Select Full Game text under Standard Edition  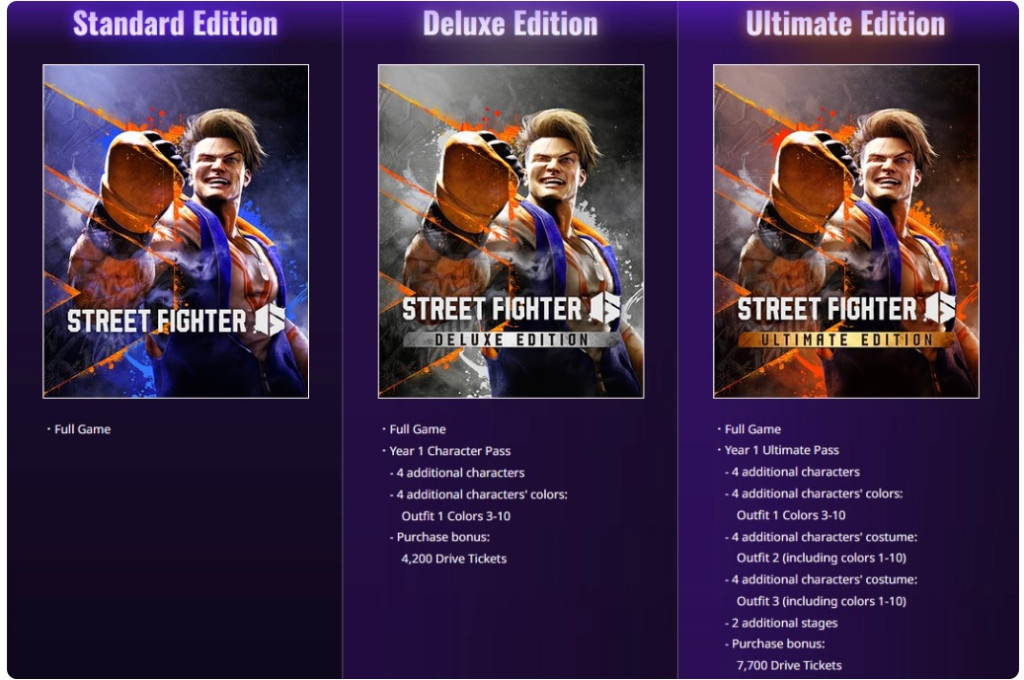82,429
